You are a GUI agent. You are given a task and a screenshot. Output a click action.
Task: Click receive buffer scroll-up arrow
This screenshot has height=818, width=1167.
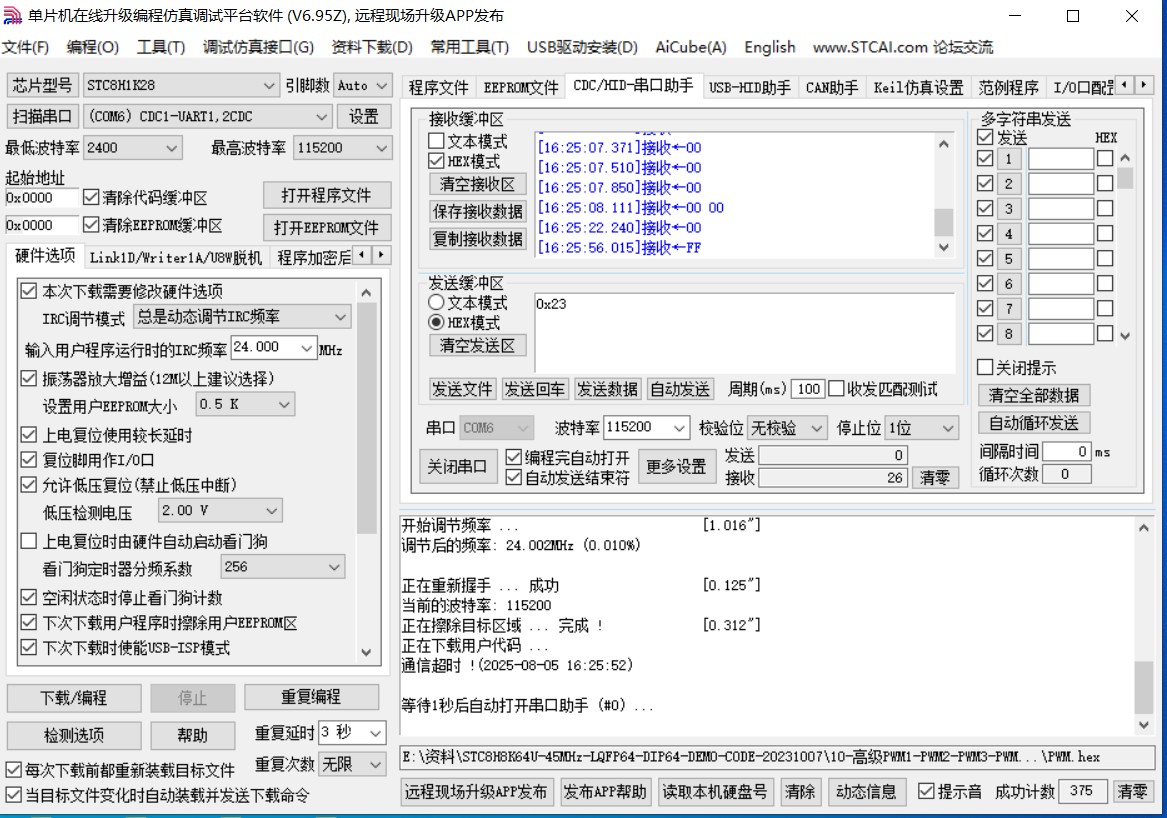944,144
